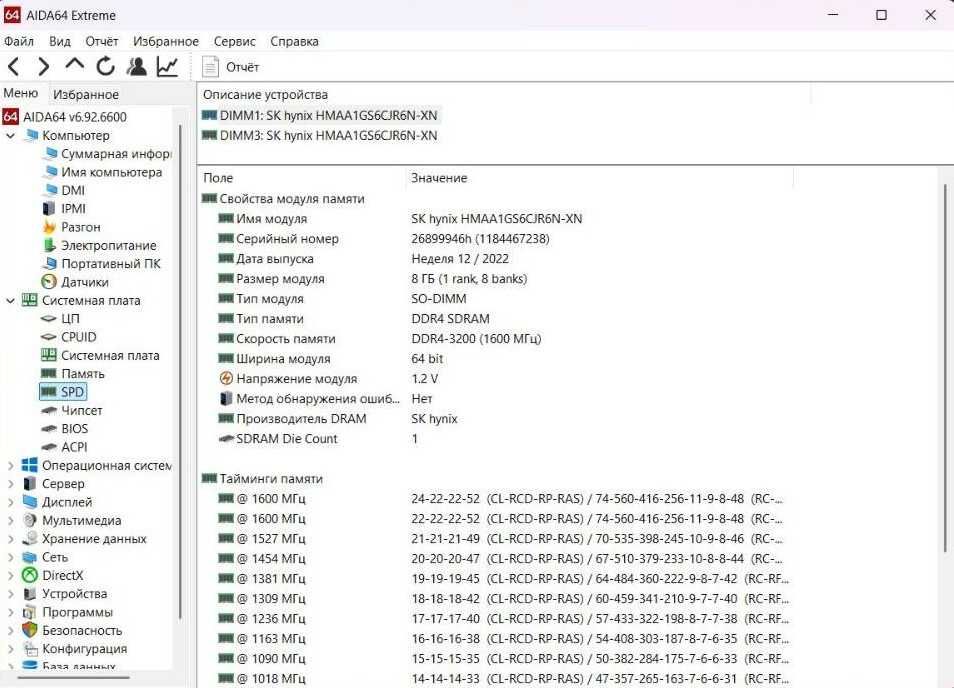Expand the Безопасность branch

point(10,631)
